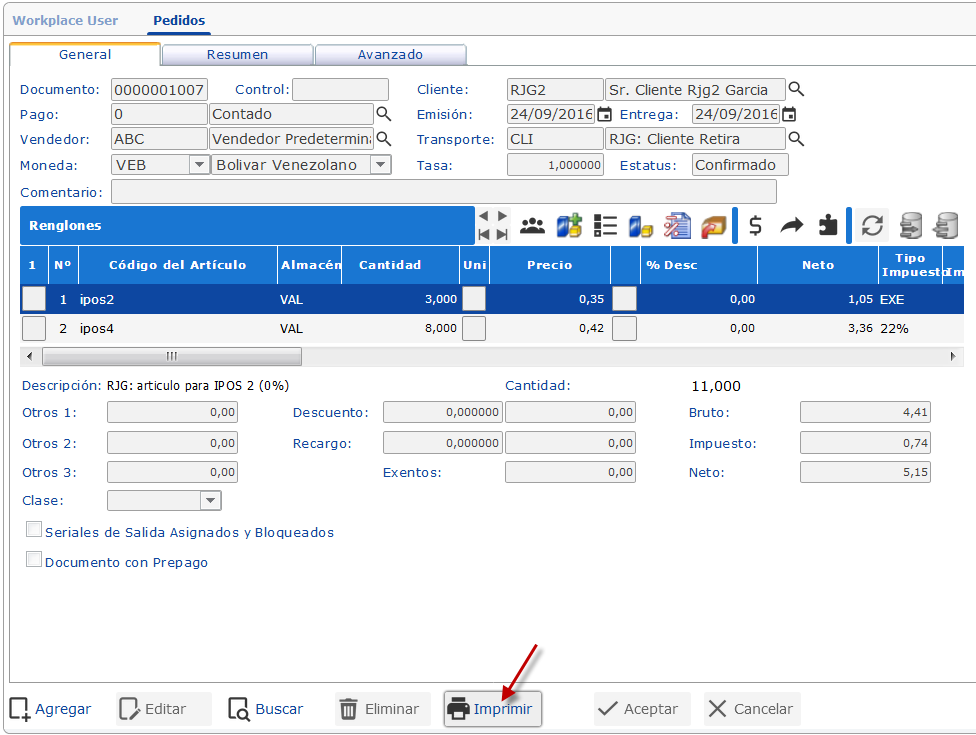Click the Cantidad column header
Image resolution: width=976 pixels, height=735 pixels.
tap(400, 265)
